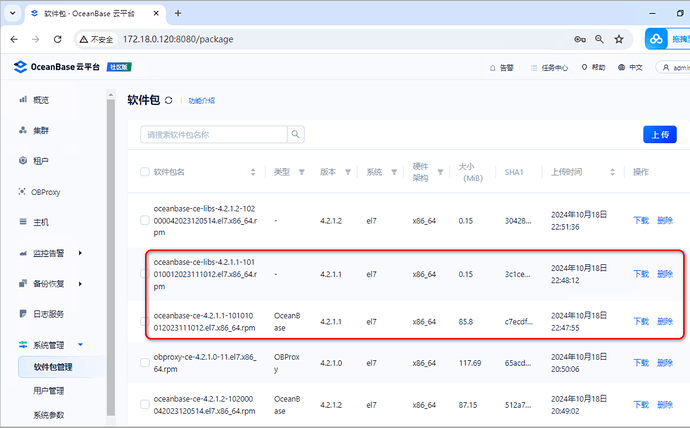Expand 备份恢复 backup restore submenu arrow
The height and width of the screenshot is (428, 690).
click(x=80, y=284)
